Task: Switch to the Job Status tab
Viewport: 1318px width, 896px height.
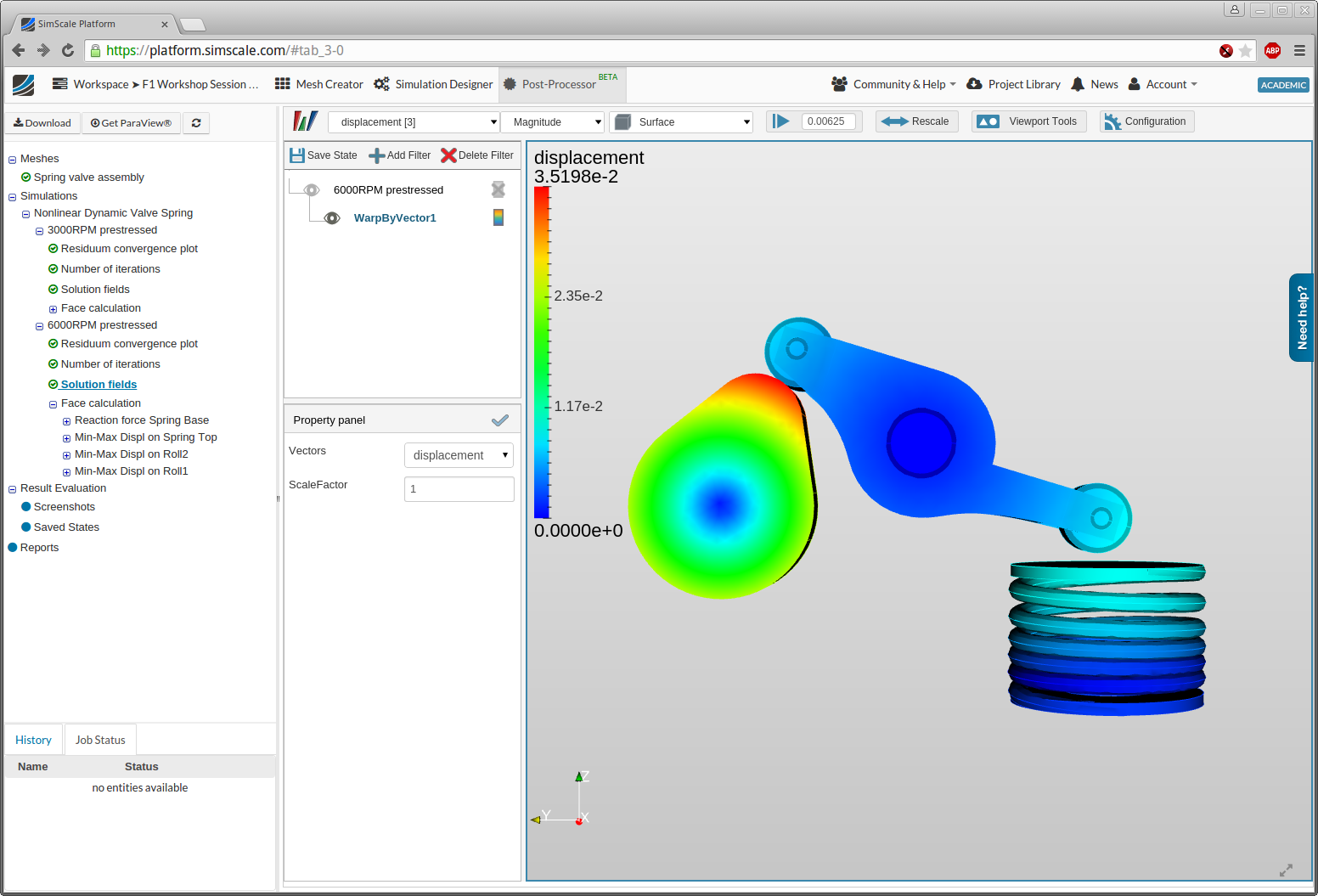Action: click(x=100, y=740)
